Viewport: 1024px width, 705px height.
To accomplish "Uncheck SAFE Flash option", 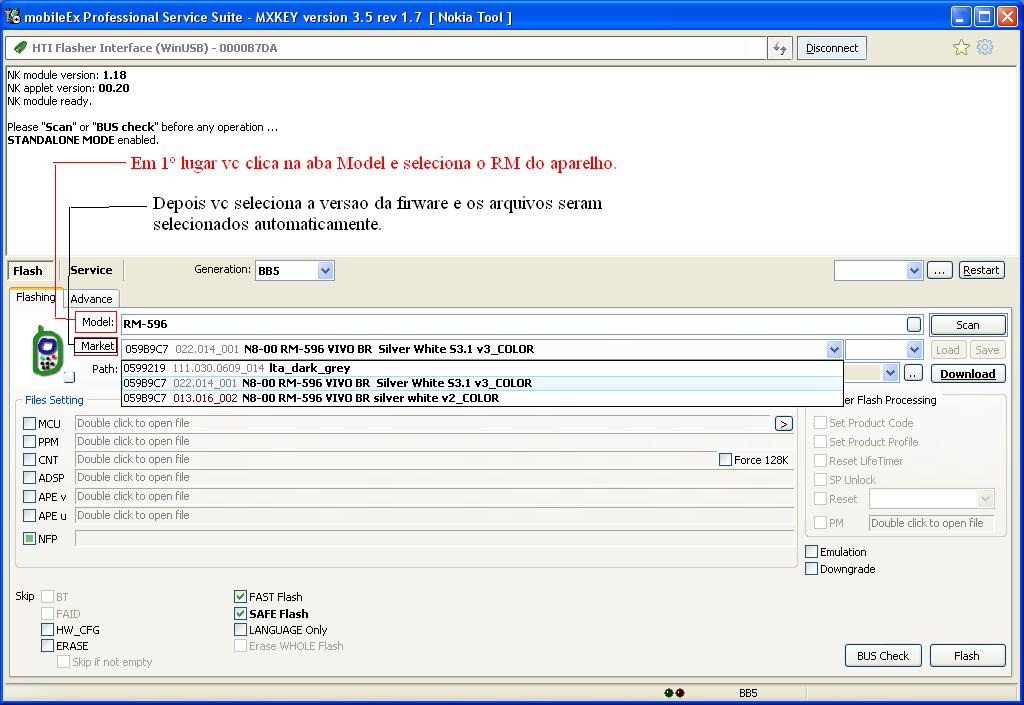I will tap(240, 614).
